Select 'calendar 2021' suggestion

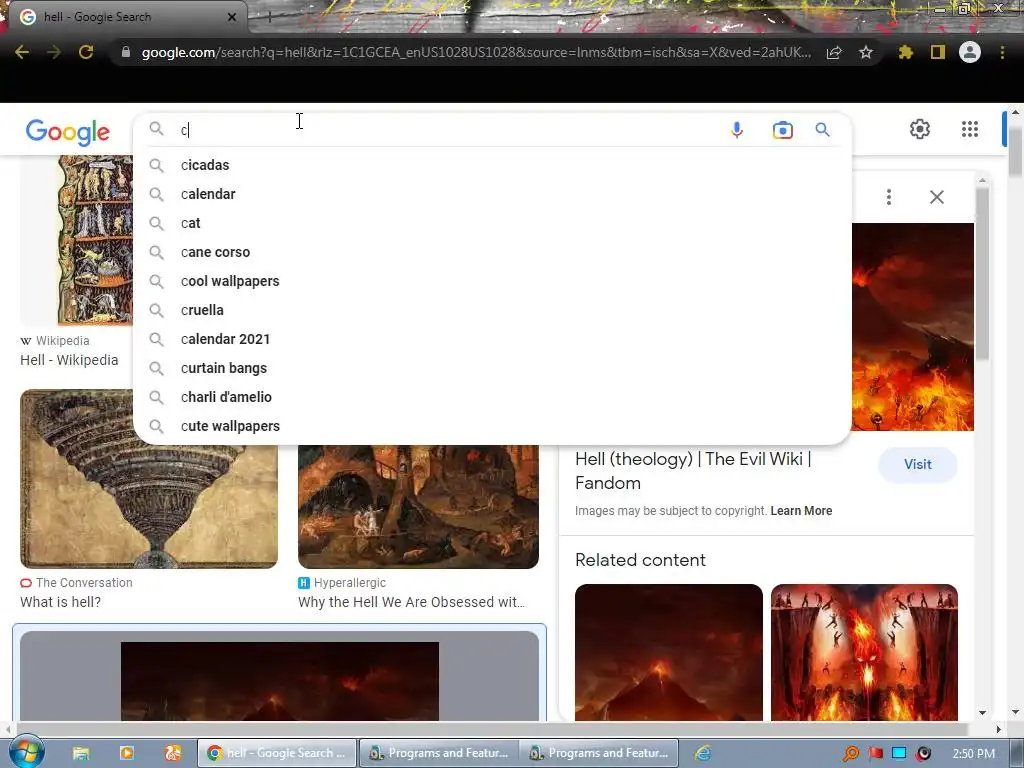(x=492, y=339)
